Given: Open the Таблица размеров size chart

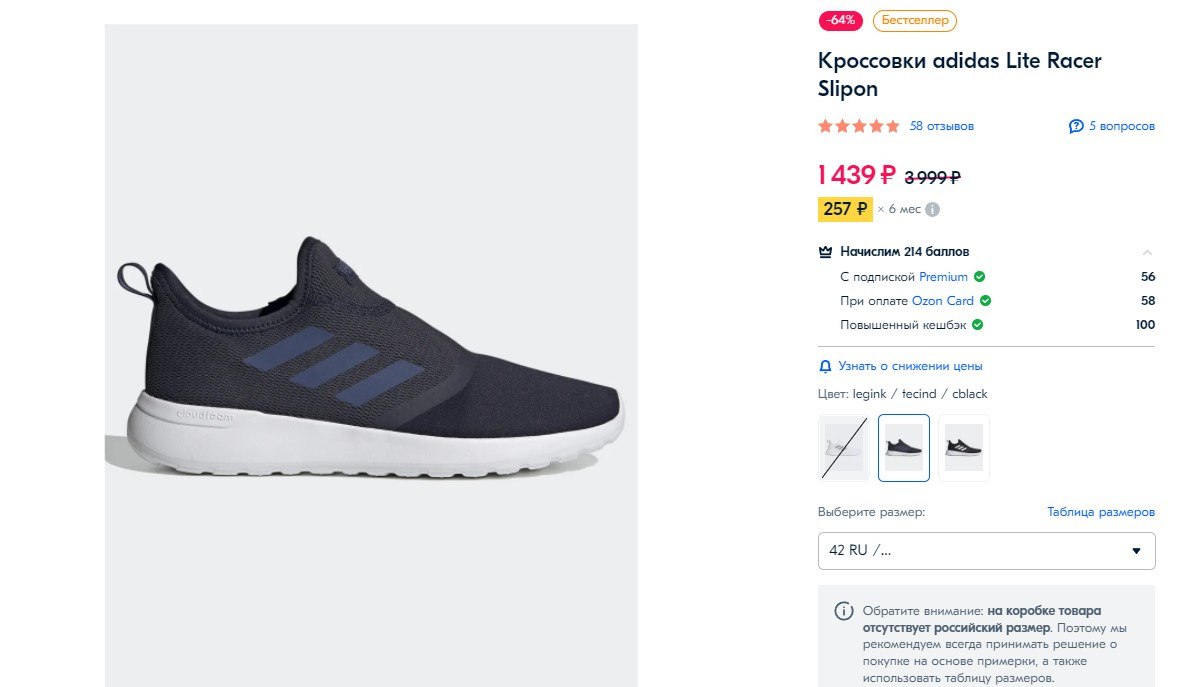Looking at the screenshot, I should [x=1101, y=512].
